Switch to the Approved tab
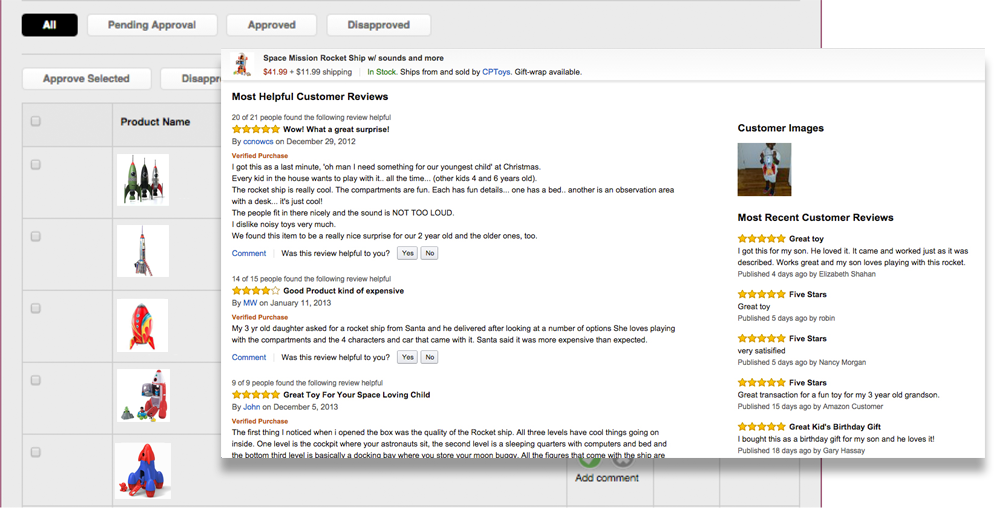The width and height of the screenshot is (994, 508). pyautogui.click(x=271, y=25)
